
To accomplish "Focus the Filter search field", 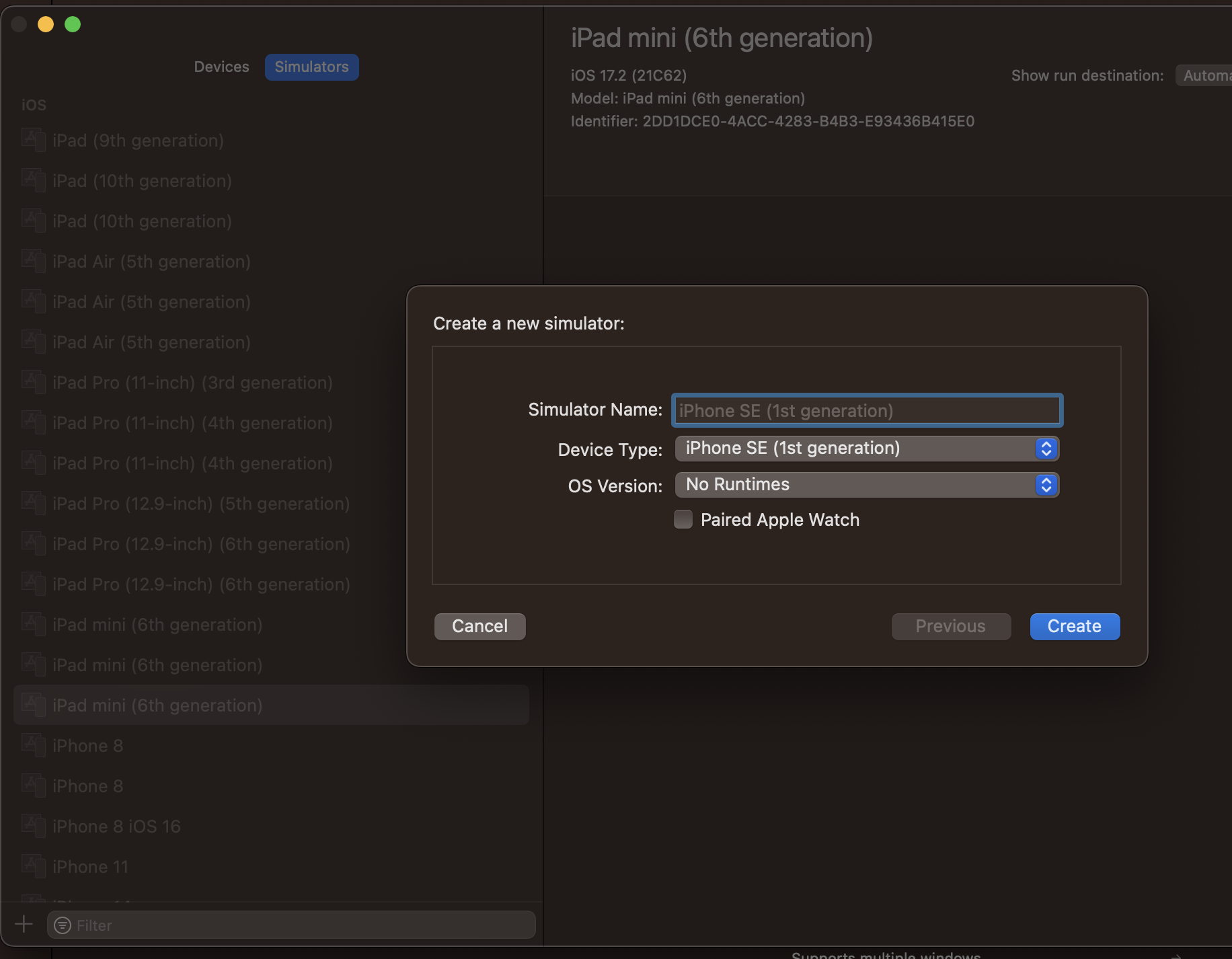I will click(291, 925).
